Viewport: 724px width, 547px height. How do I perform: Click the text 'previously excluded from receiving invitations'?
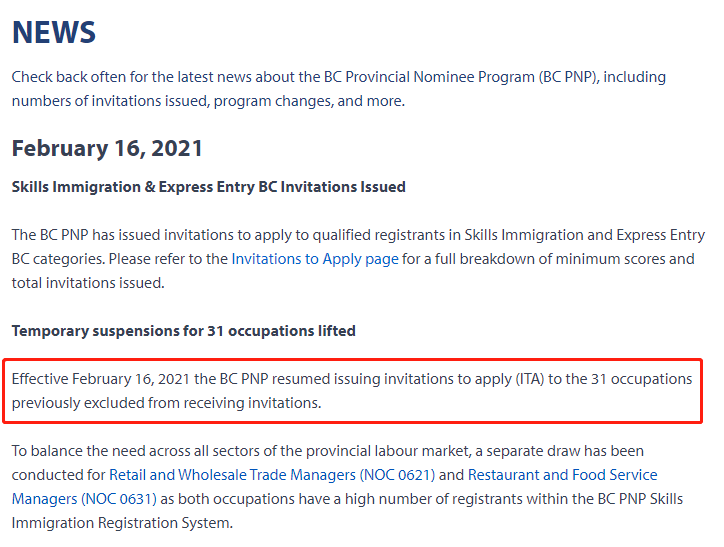tap(166, 403)
